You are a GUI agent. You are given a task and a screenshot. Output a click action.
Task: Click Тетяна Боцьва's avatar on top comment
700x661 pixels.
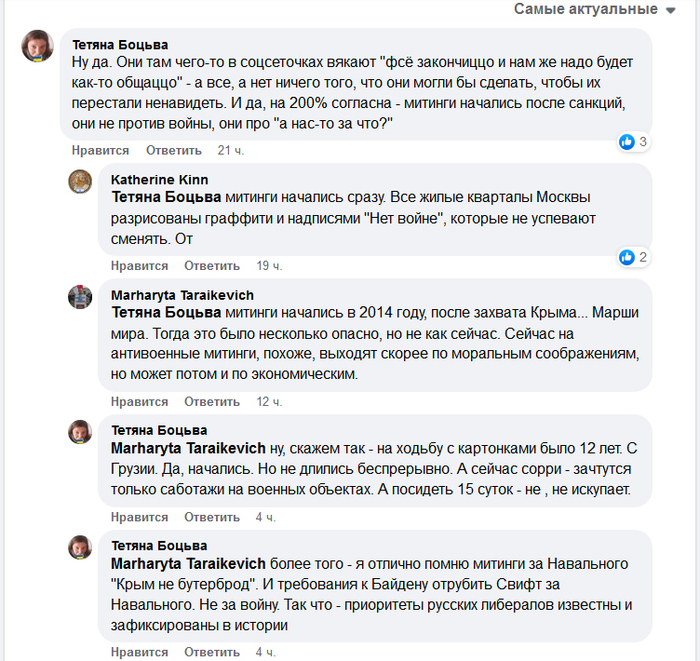point(39,45)
